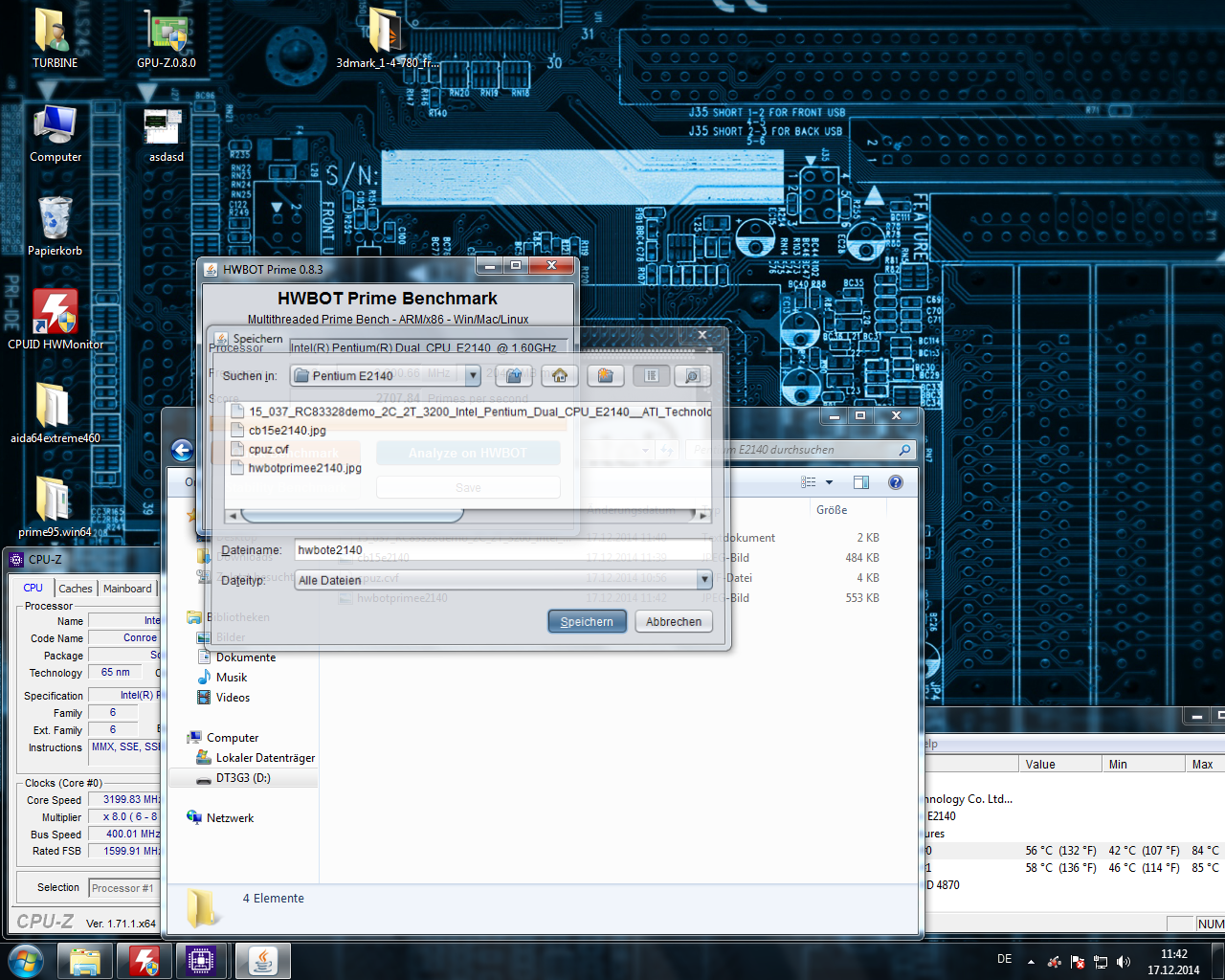The image size is (1225, 980).
Task: Open the Processor #1 selection dropdown in CPU-Z
Action: pyautogui.click(x=124, y=888)
